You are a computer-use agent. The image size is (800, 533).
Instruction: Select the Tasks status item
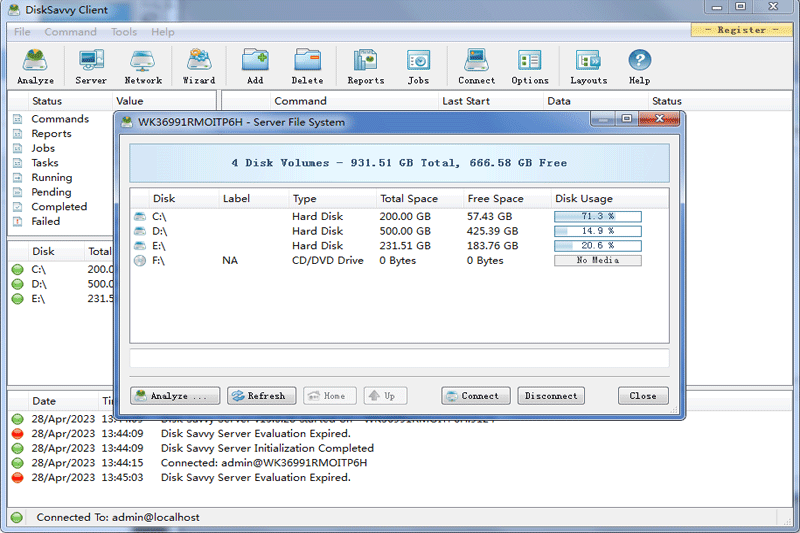[45, 163]
